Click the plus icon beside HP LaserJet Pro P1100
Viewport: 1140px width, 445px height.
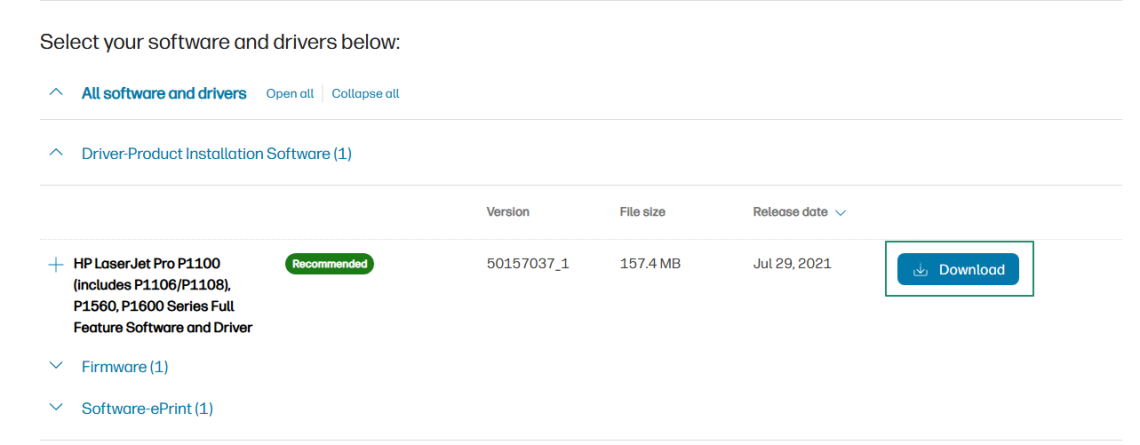pos(55,265)
